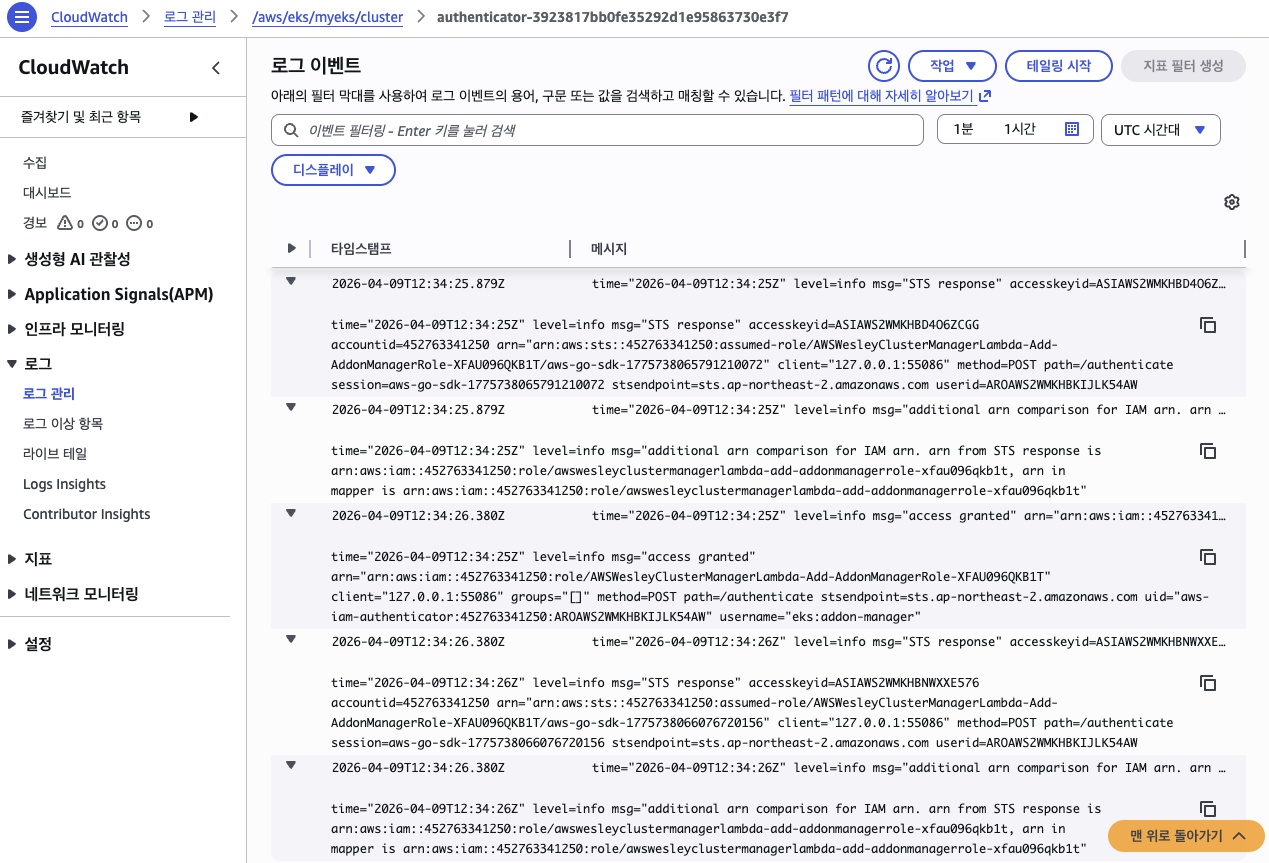Open the navigation hamburger menu

[x=21, y=16]
